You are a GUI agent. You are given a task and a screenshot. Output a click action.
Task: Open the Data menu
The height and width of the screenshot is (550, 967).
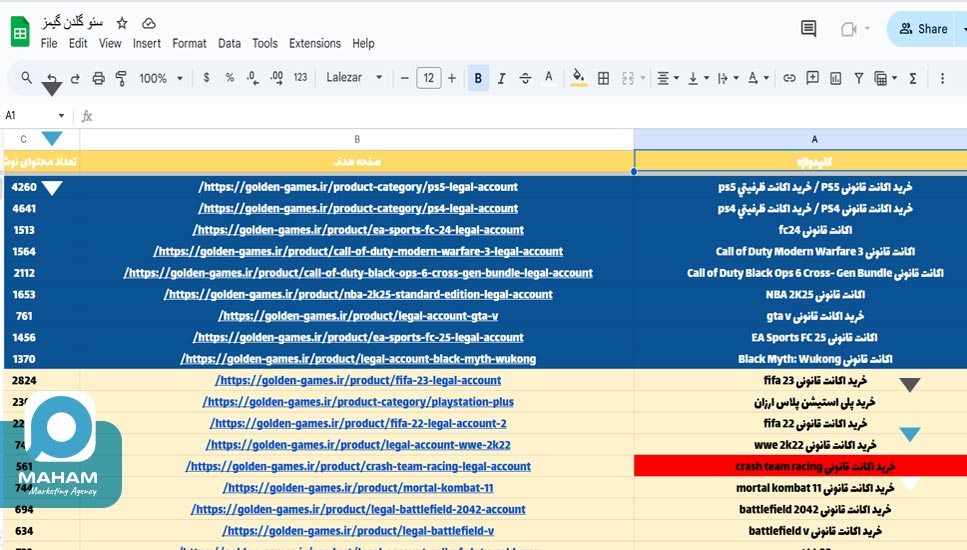click(x=229, y=43)
